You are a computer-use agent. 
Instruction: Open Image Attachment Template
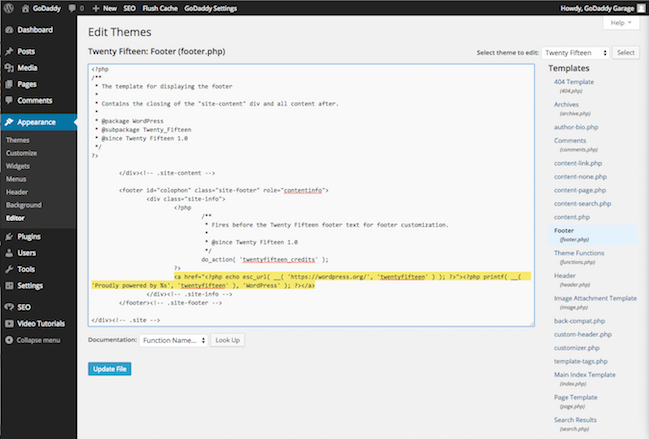(x=595, y=298)
